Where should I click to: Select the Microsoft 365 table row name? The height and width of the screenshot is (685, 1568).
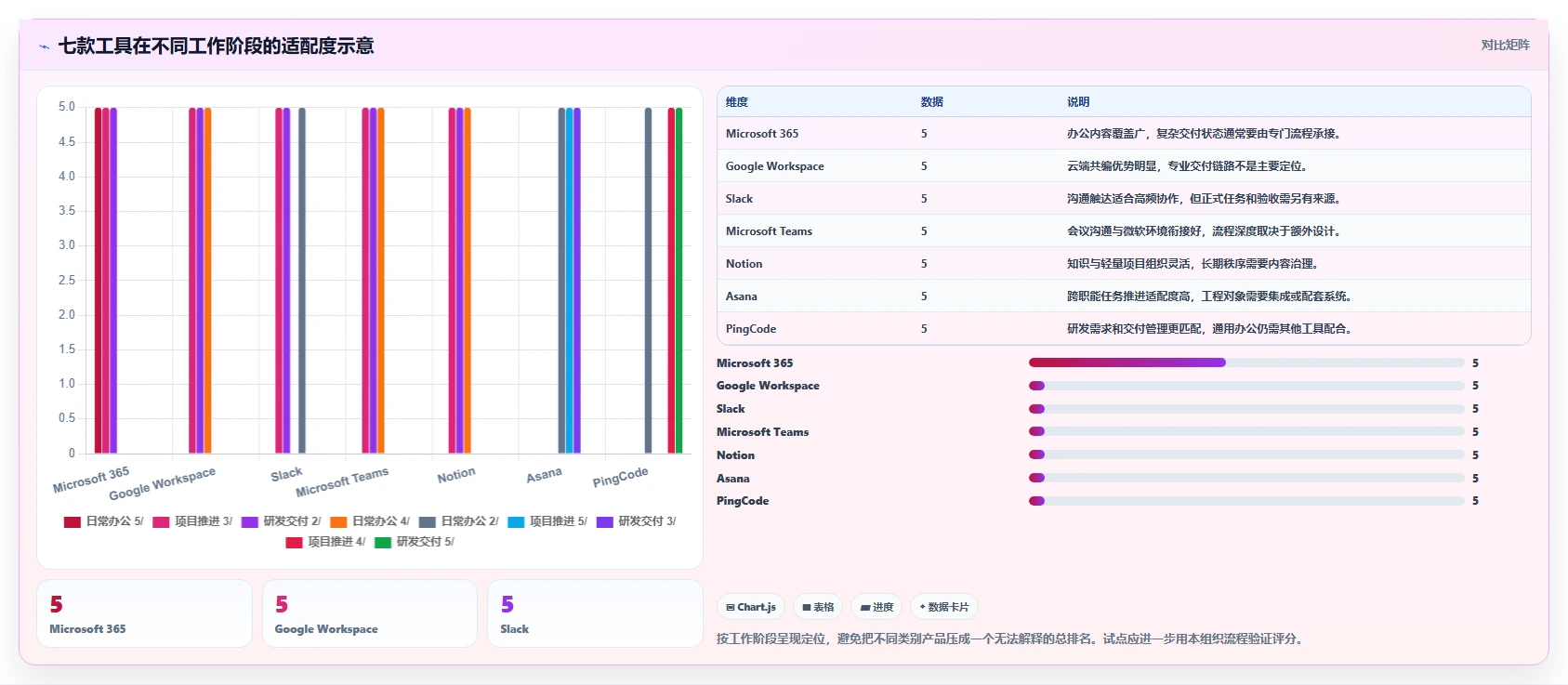[762, 134]
